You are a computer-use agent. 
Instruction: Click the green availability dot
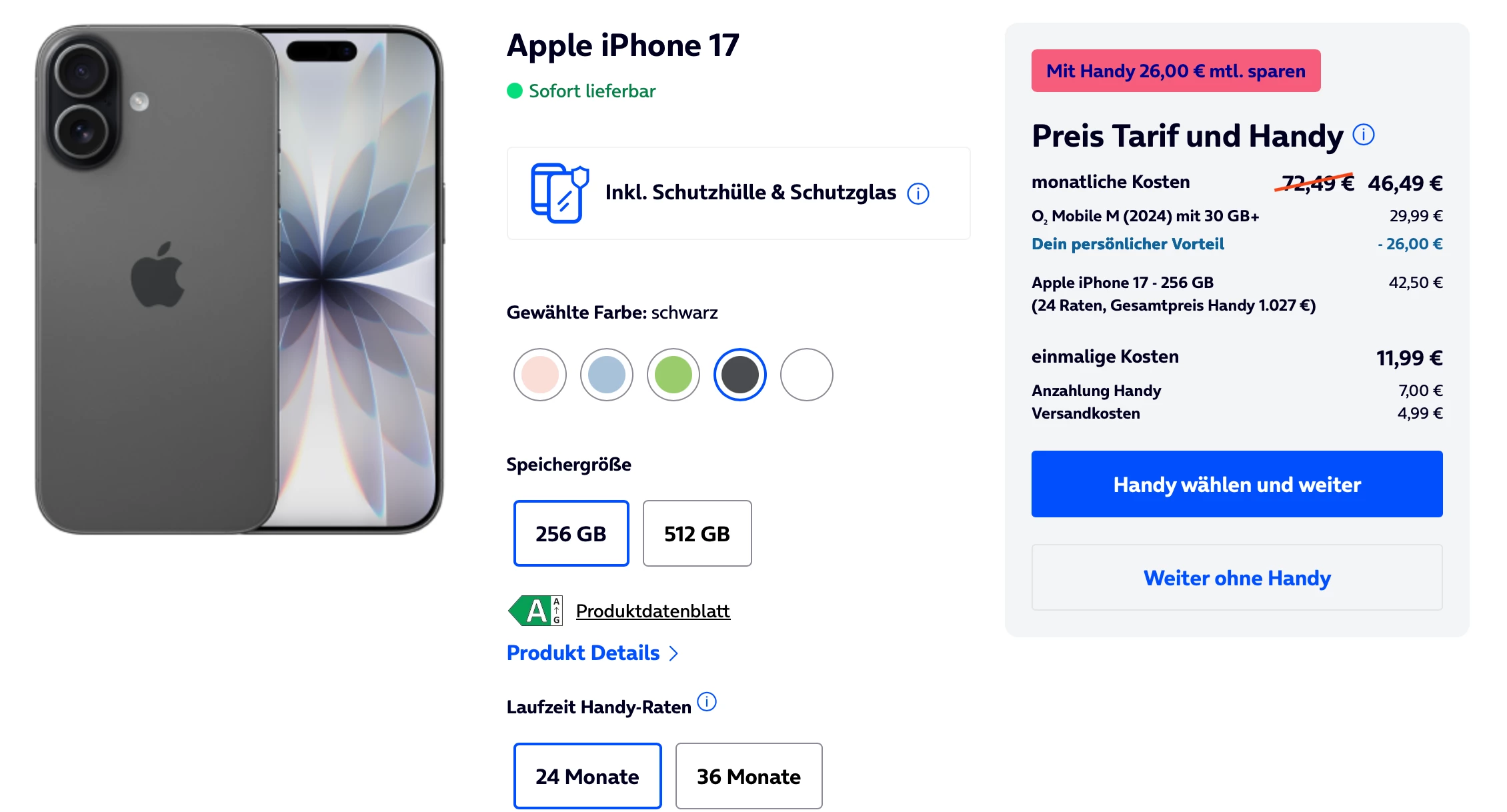pos(514,91)
